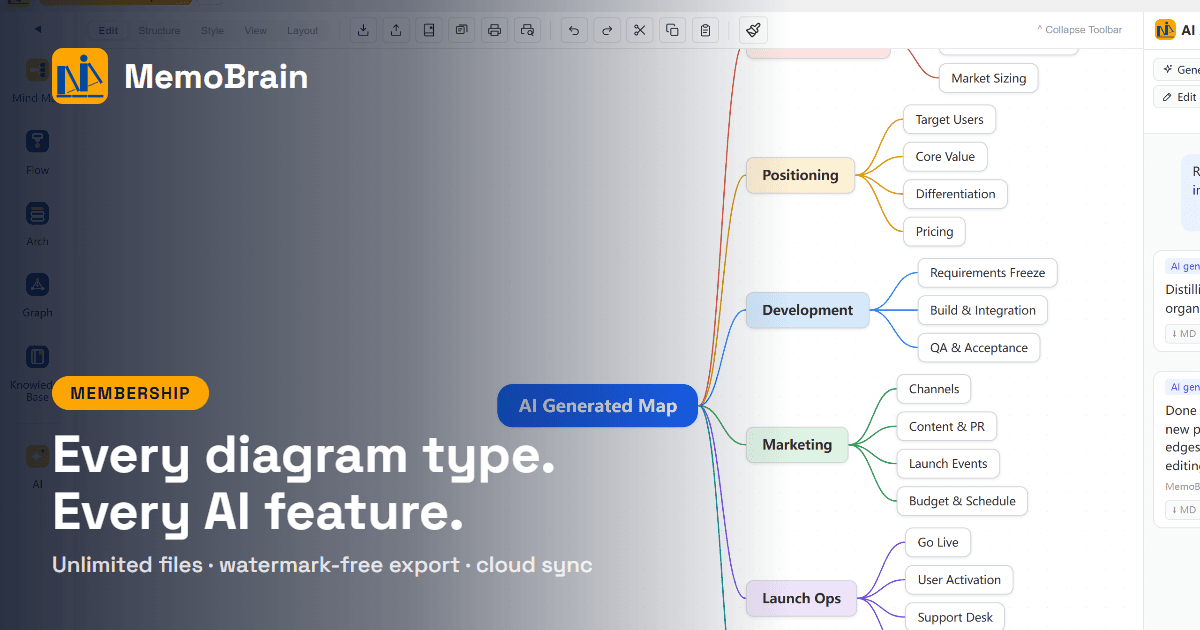The width and height of the screenshot is (1200, 630).
Task: Select the Content & PR node
Action: [x=947, y=426]
